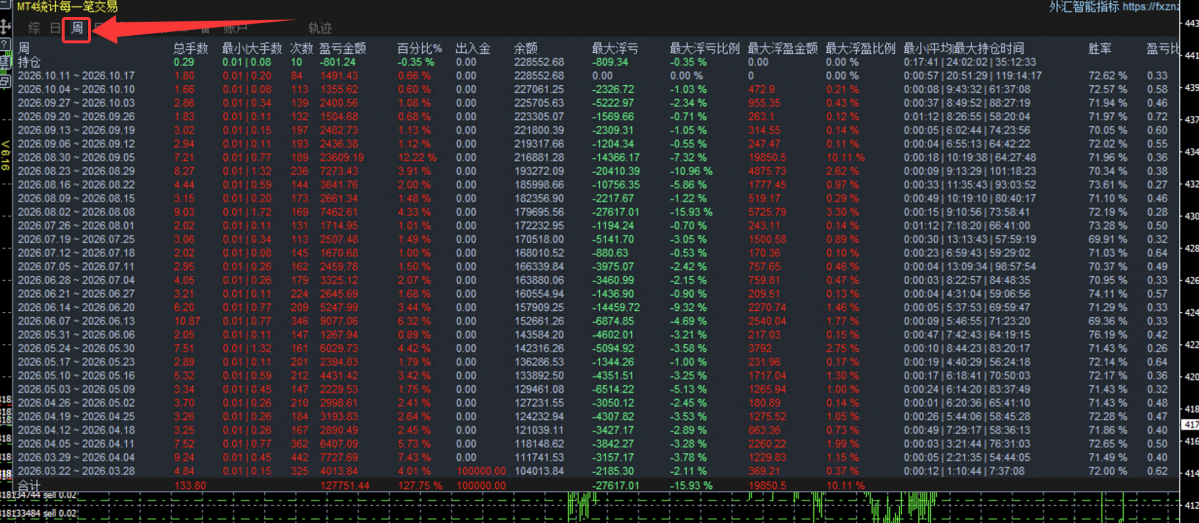Select week 2026.07.26 ~ 2026.08.01
Image resolution: width=1199 pixels, height=523 pixels.
tap(76, 225)
